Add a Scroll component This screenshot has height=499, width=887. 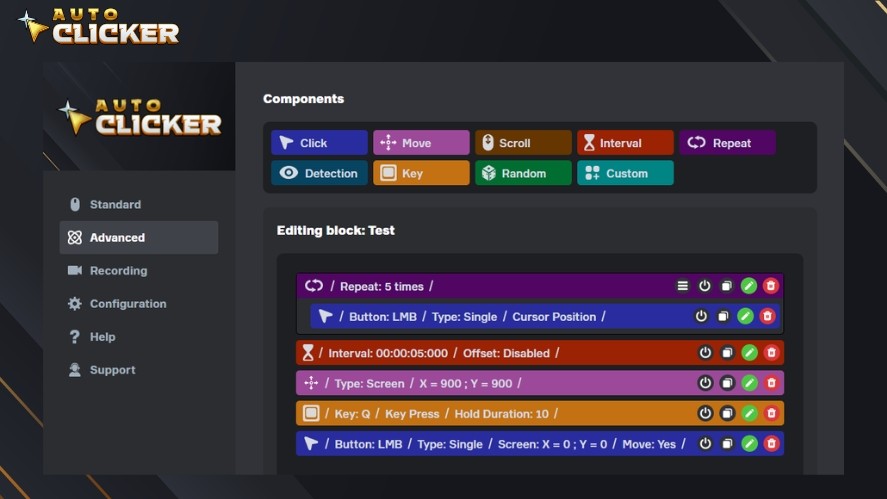coord(523,143)
